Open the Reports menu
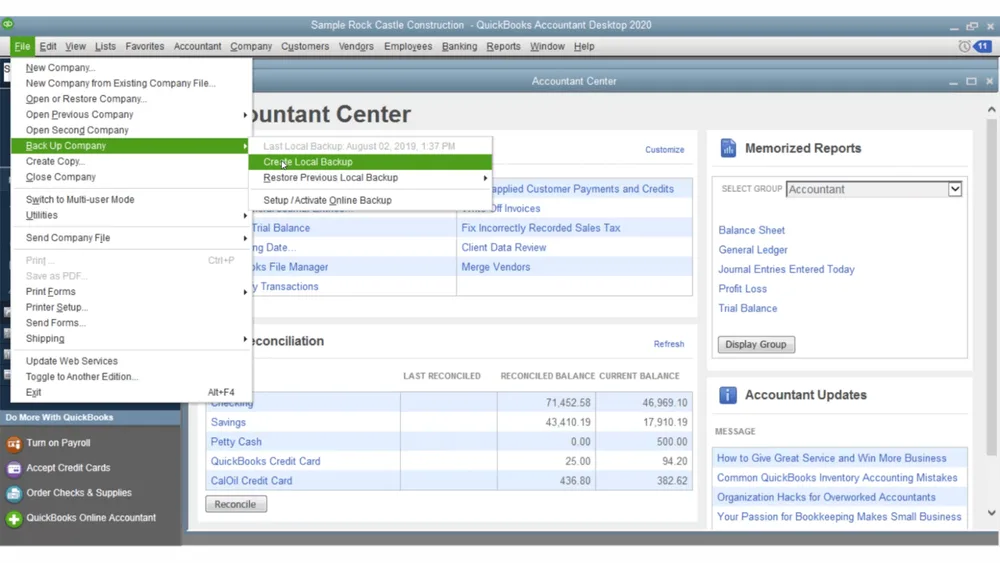 (x=503, y=47)
